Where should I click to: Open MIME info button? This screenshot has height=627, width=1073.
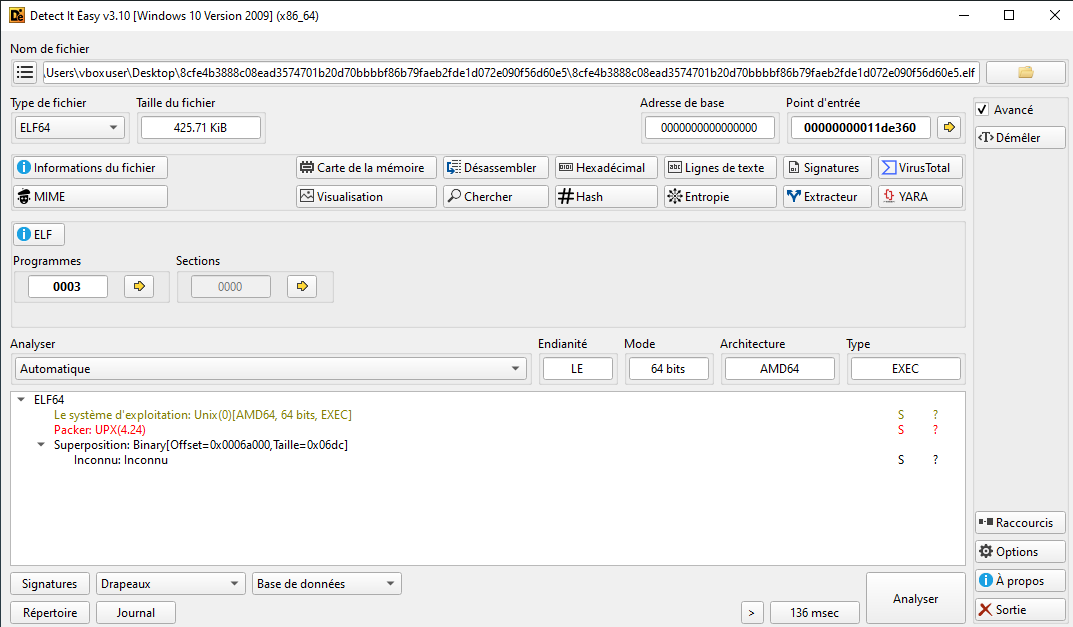tap(90, 196)
